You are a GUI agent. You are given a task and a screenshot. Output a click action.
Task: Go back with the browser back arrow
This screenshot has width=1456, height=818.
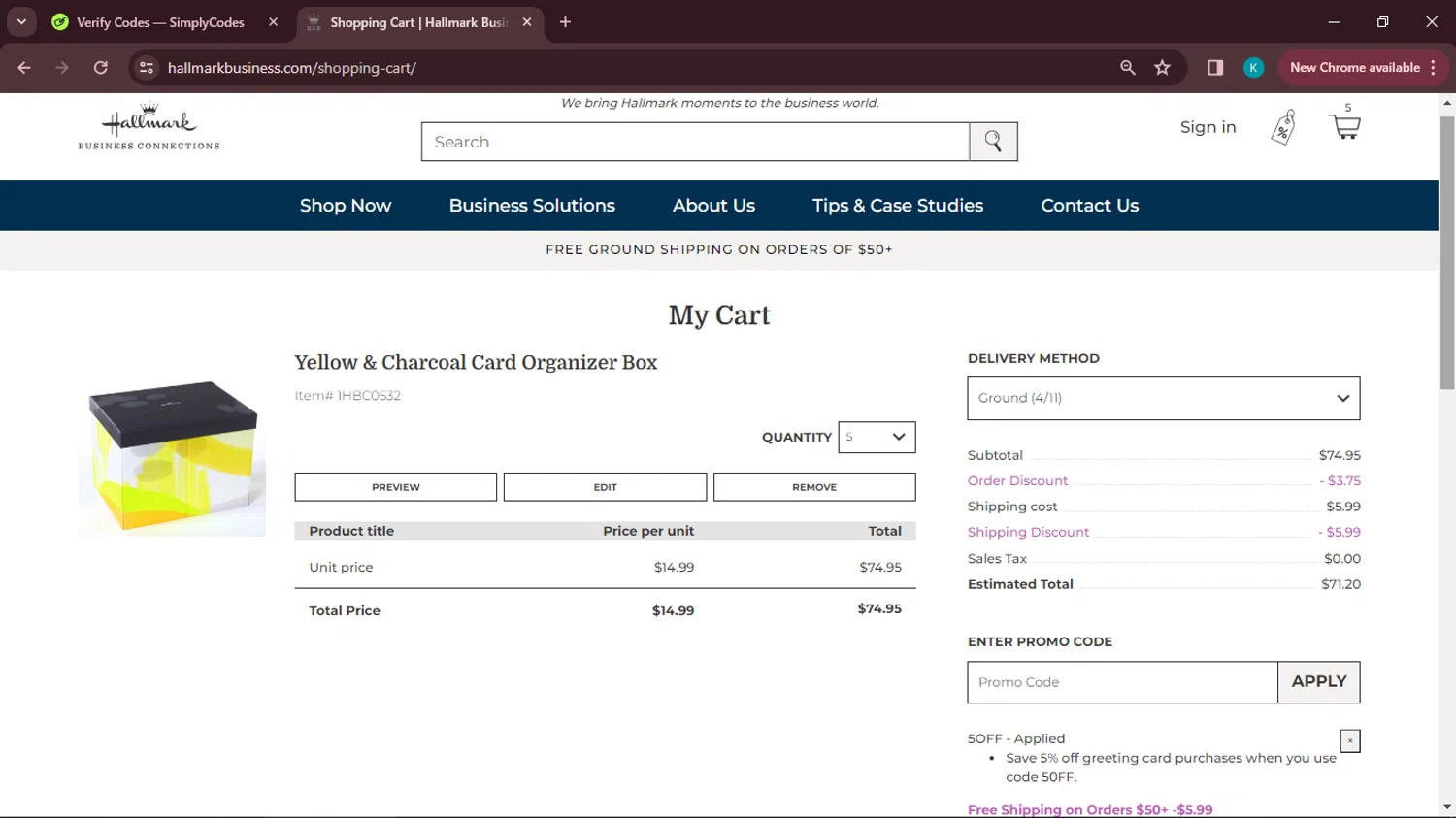[x=24, y=68]
